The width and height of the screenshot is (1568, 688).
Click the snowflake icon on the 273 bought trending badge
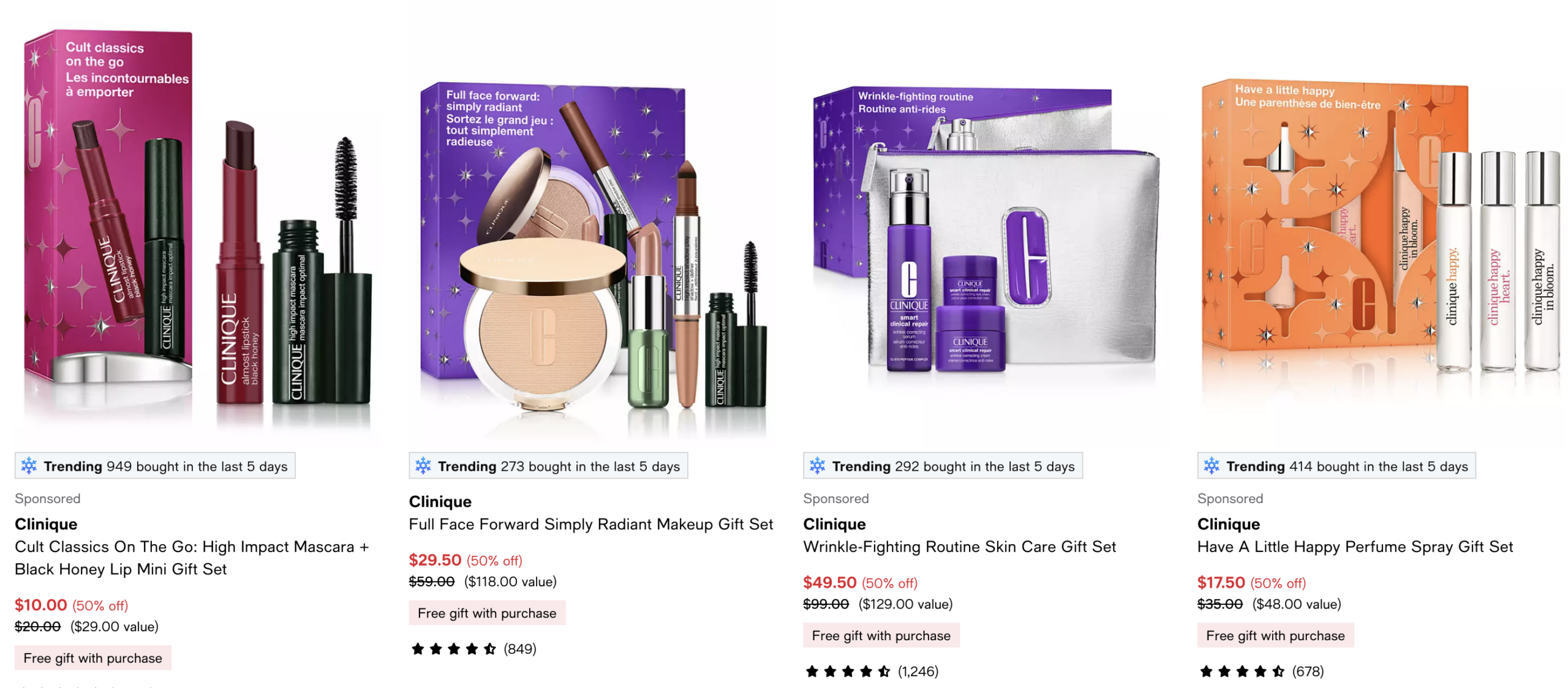coord(423,466)
